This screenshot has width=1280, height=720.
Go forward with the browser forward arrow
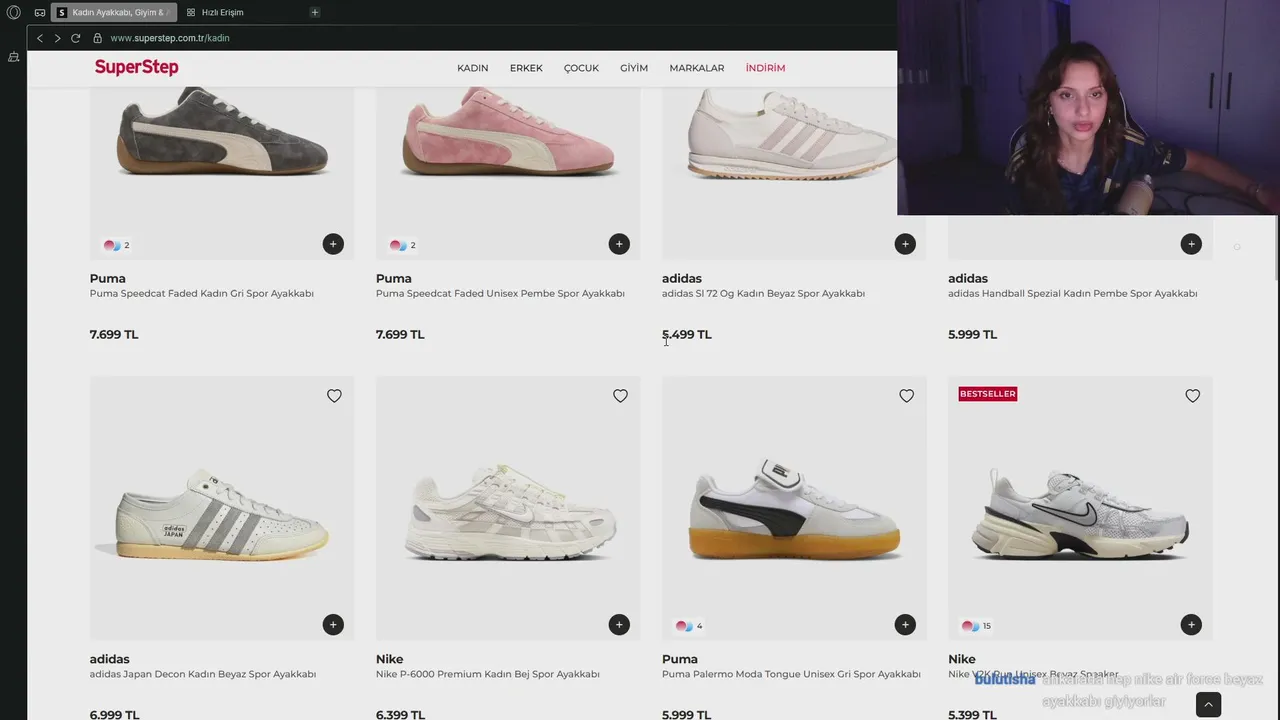[57, 38]
